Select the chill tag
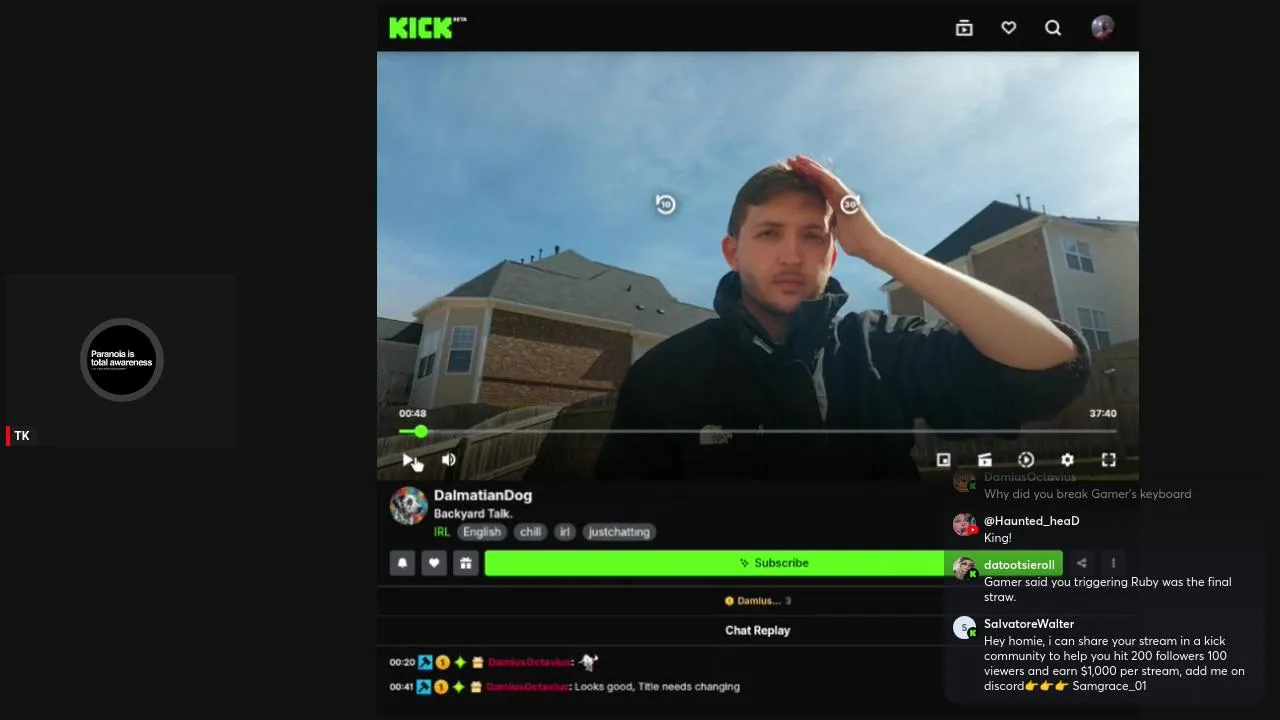This screenshot has height=720, width=1280. (530, 532)
